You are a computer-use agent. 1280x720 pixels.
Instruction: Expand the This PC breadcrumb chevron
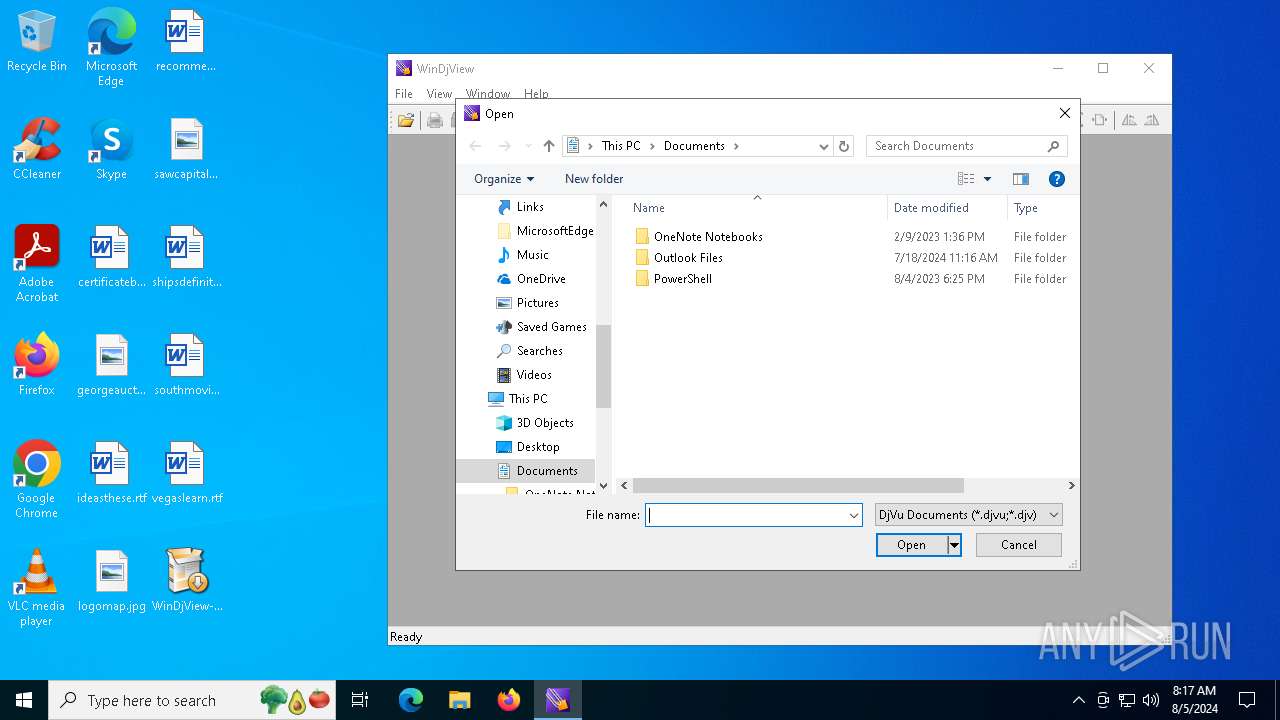[652, 146]
